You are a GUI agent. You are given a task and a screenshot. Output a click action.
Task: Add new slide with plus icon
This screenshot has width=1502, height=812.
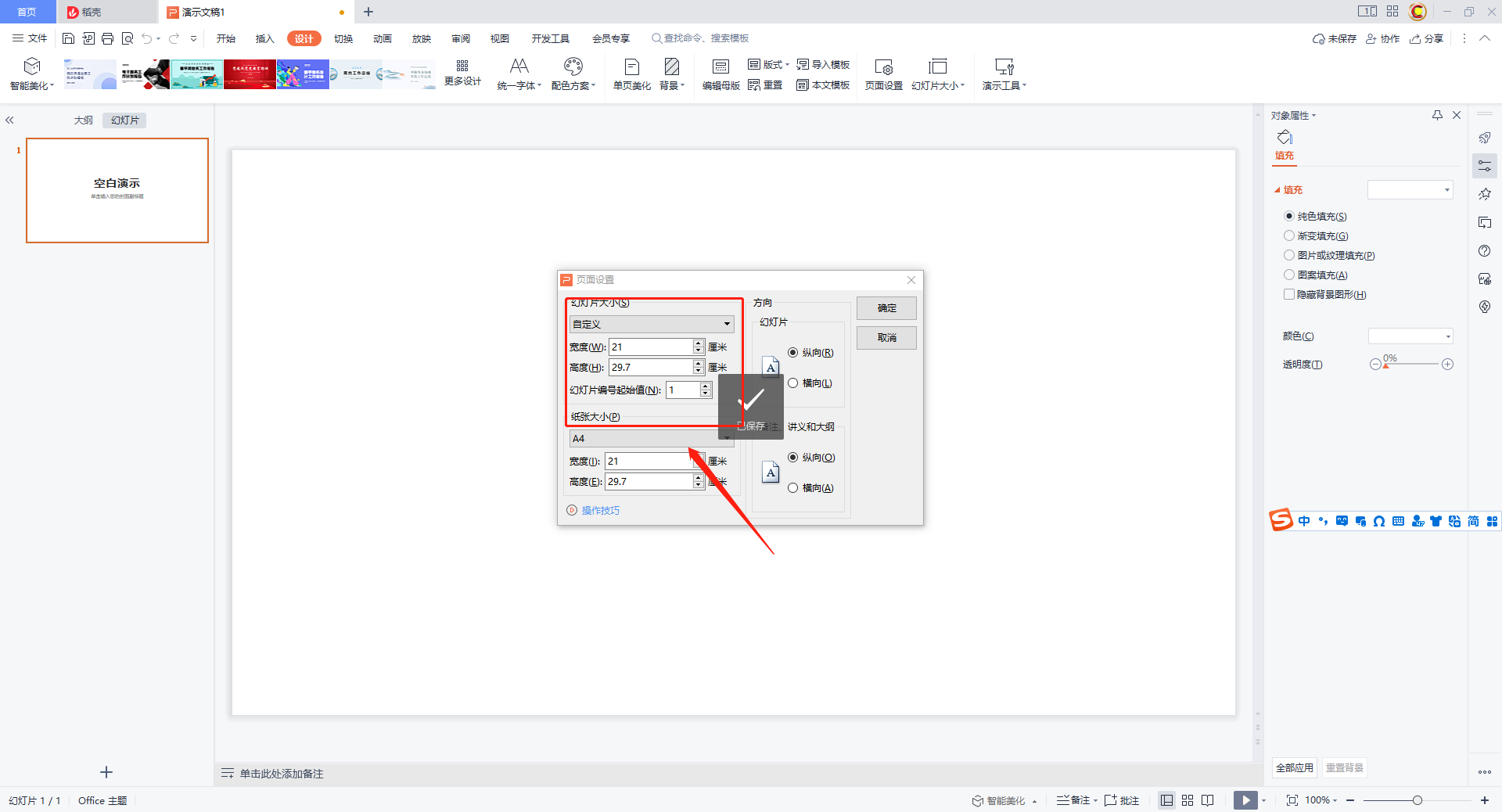106,772
